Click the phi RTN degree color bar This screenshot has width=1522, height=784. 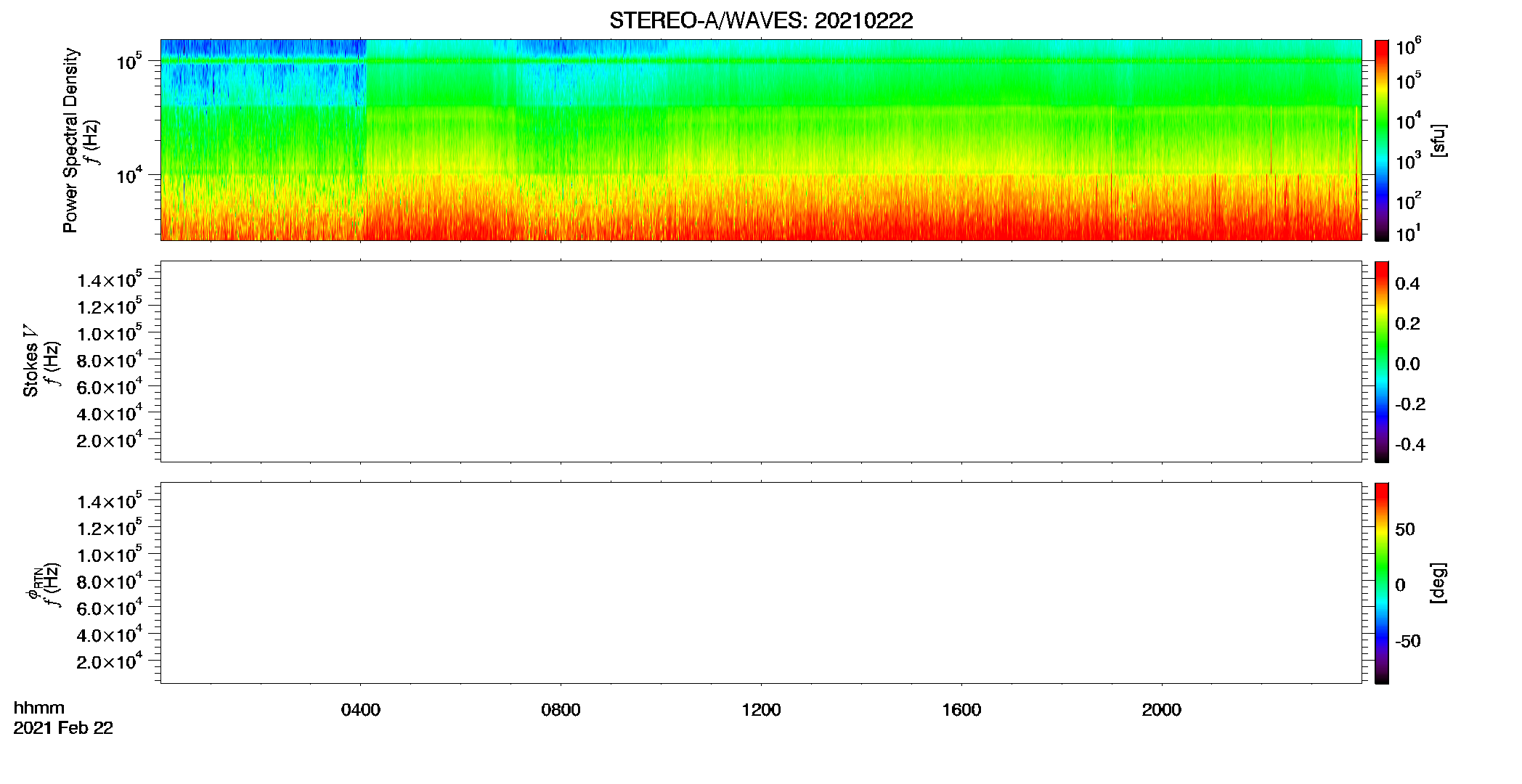[1381, 583]
